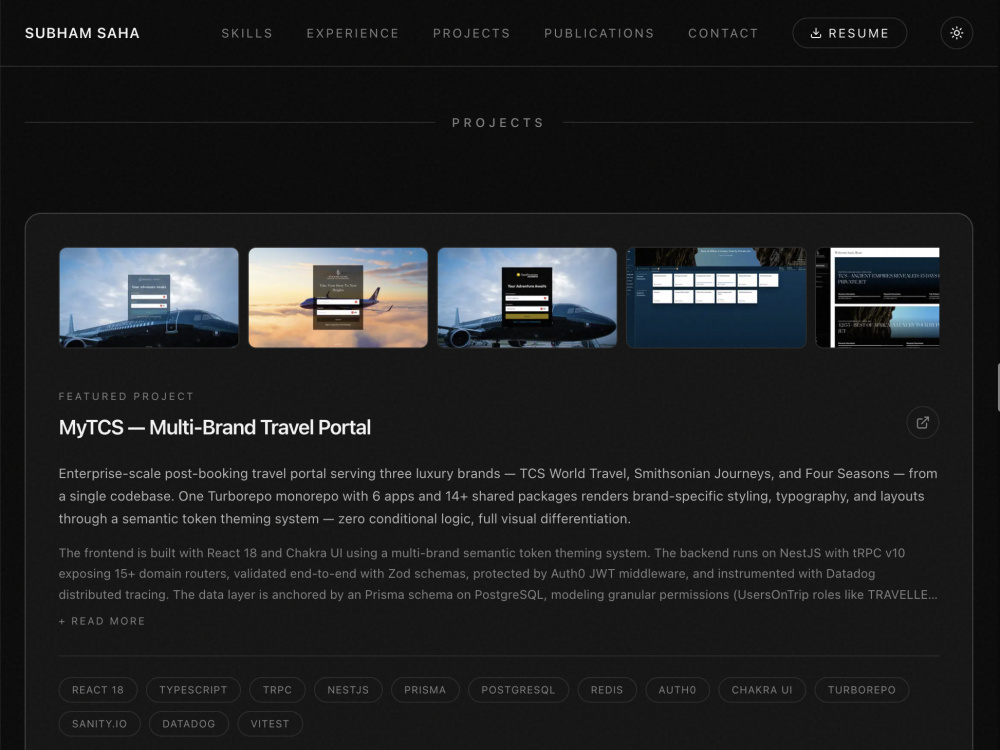This screenshot has width=1000, height=750.
Task: Toggle the light/dark theme sun icon
Action: pos(956,33)
